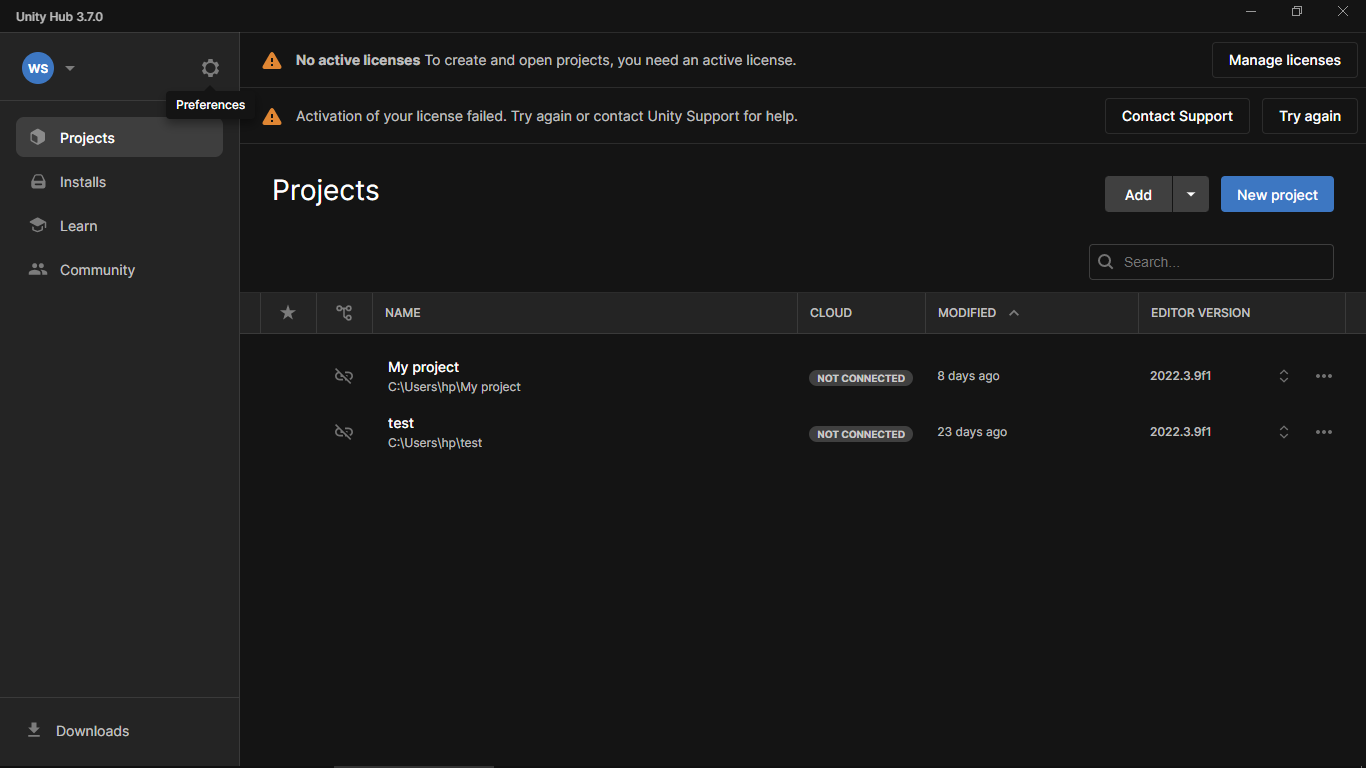Screen dimensions: 1366x768
Task: Open the editor version selector for My project
Action: pyautogui.click(x=1284, y=376)
